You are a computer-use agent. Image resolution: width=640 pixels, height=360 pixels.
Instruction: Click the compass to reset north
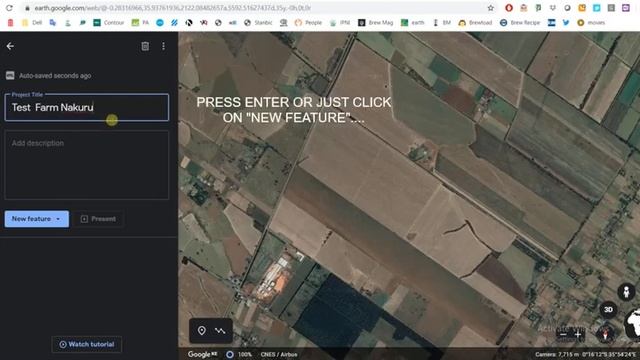click(606, 334)
